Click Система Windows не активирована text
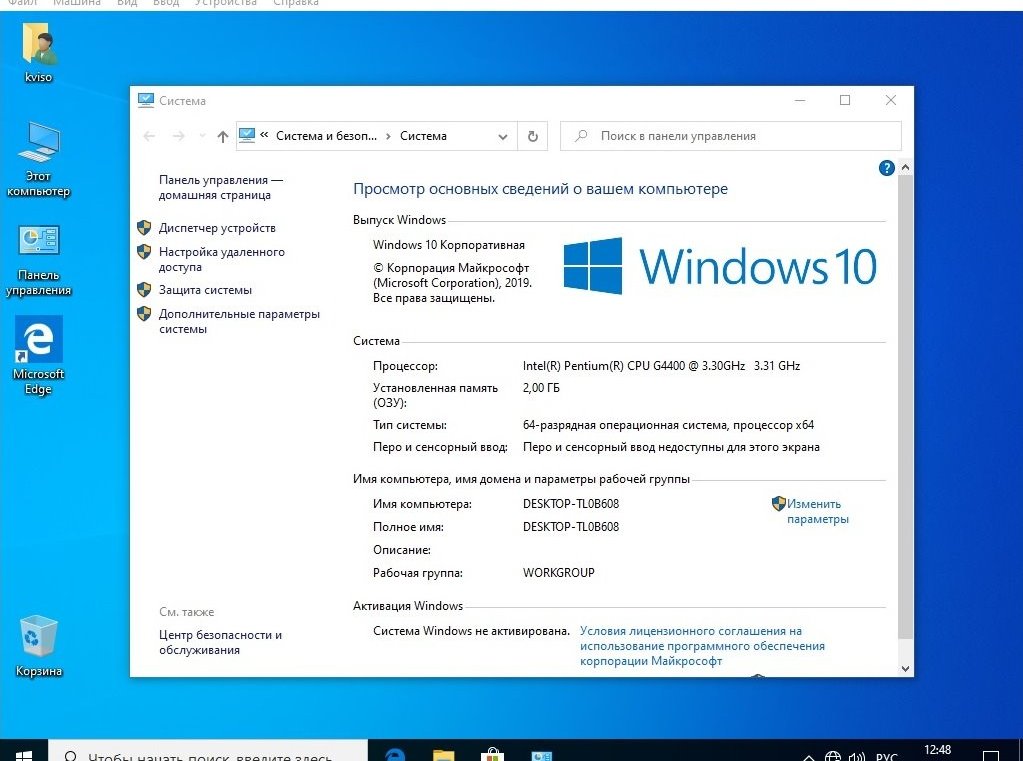1023x761 pixels. click(x=471, y=630)
